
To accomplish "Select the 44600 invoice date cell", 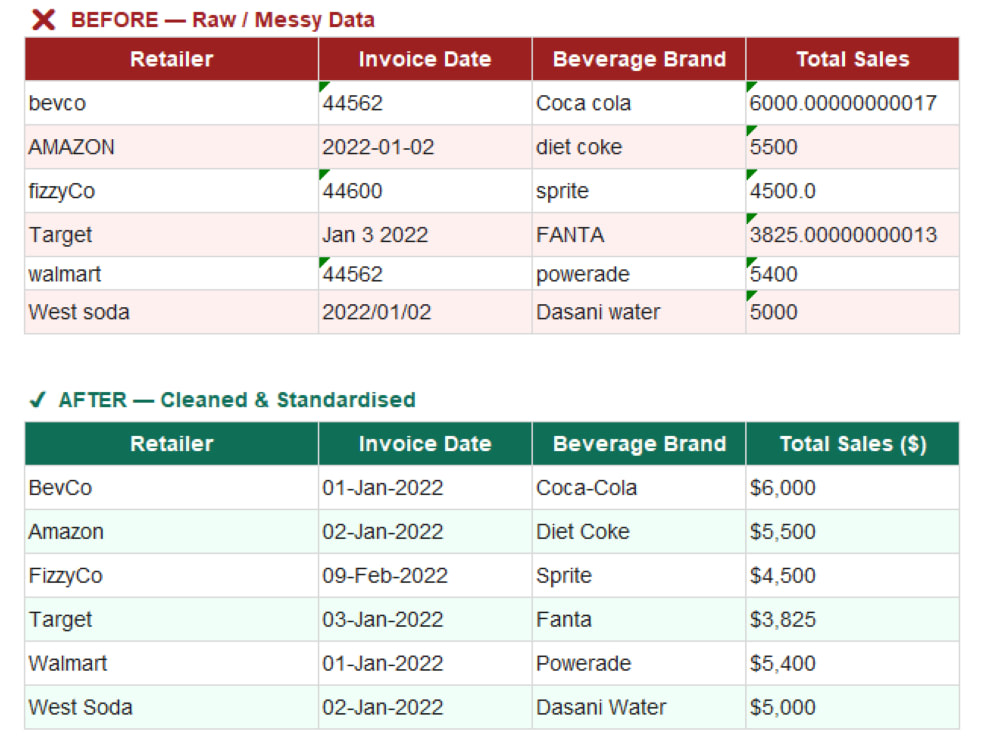I will point(425,191).
